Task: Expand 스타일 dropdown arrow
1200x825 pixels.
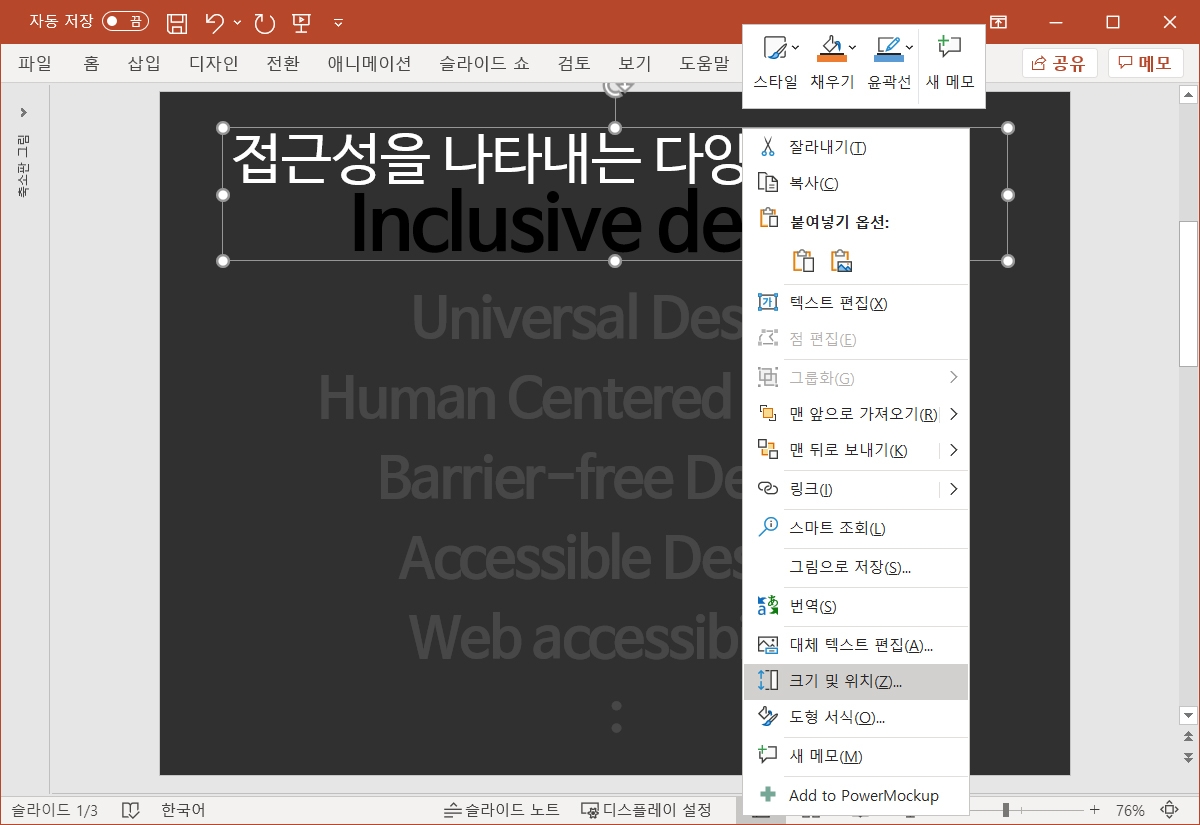Action: [795, 47]
